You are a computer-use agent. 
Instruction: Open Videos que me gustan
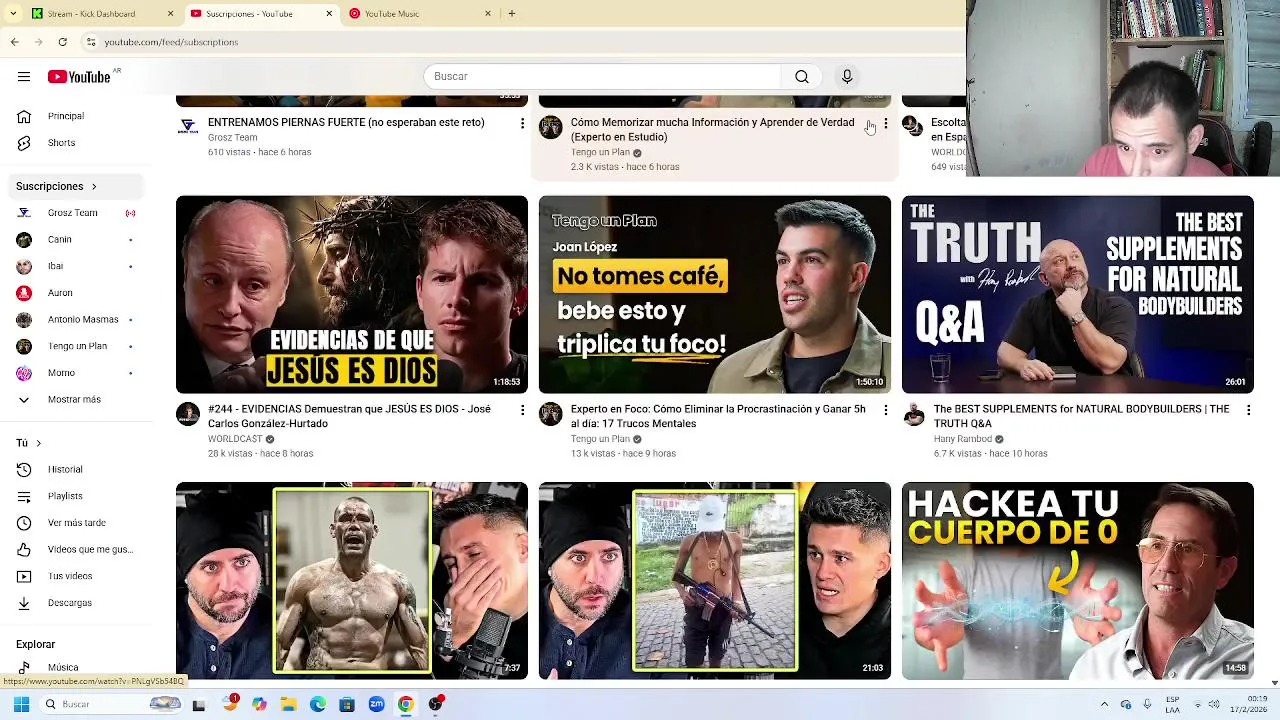pos(75,549)
